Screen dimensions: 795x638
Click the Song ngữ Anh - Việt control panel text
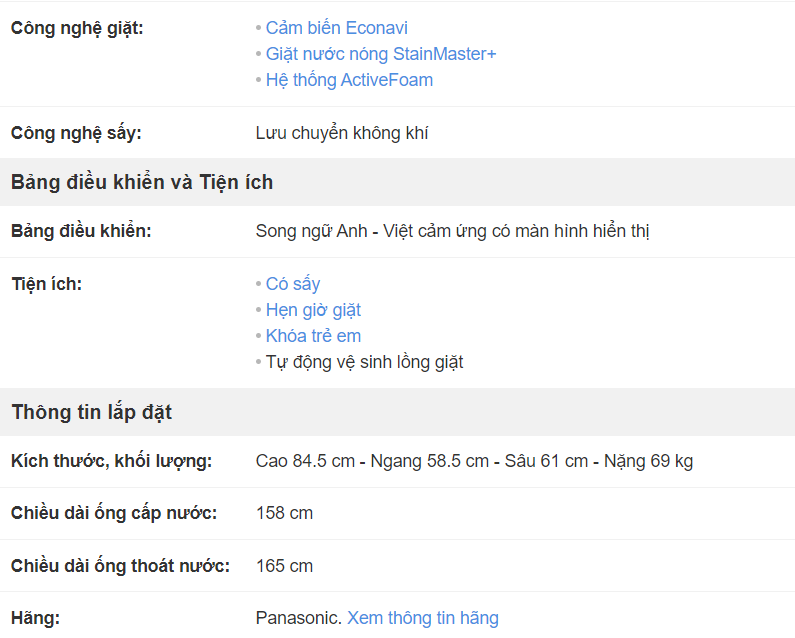tap(452, 231)
